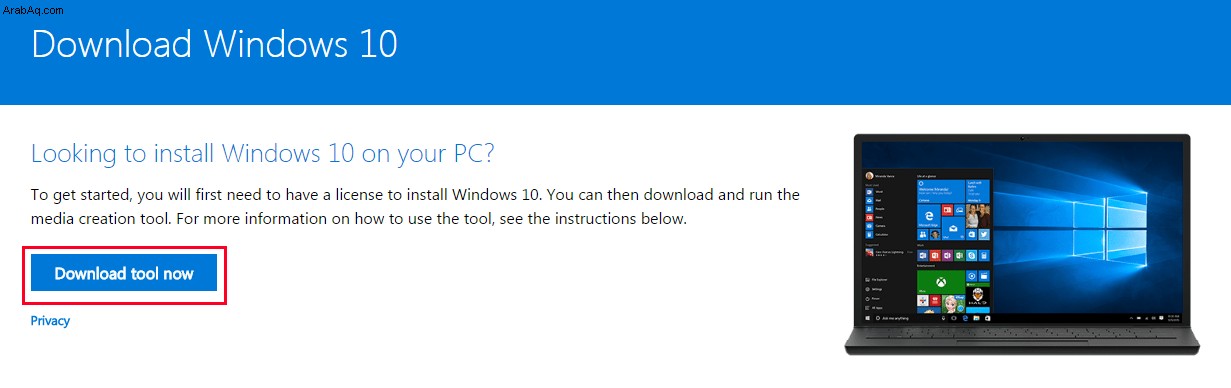Screen dimensions: 1231x388
Task: Click the ArabAq.com watermark text
Action: coord(33,9)
